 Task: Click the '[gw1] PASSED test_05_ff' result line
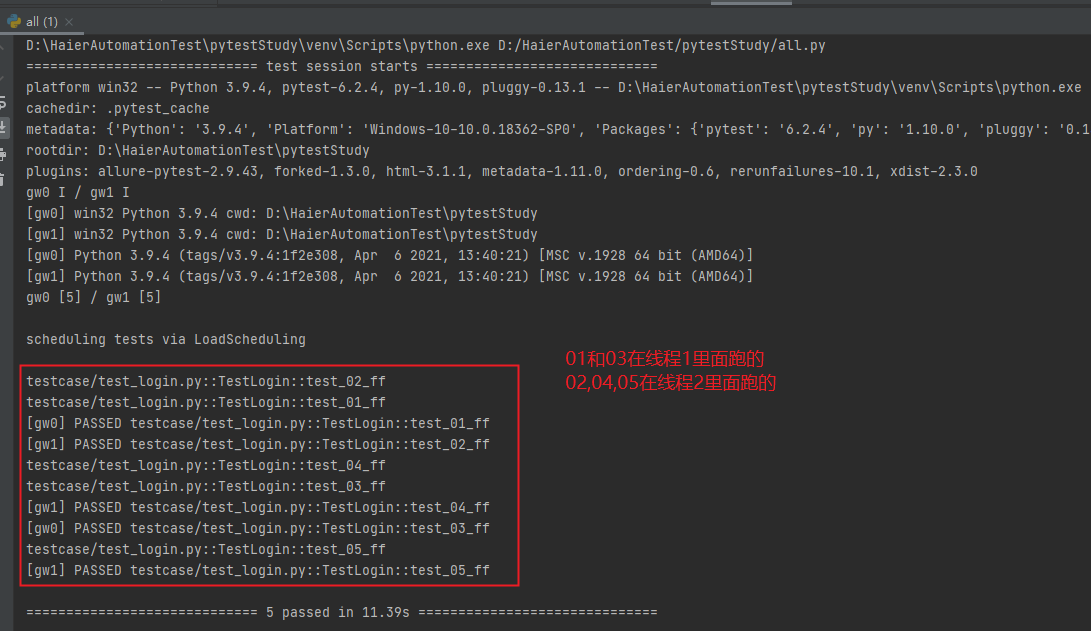[257, 570]
